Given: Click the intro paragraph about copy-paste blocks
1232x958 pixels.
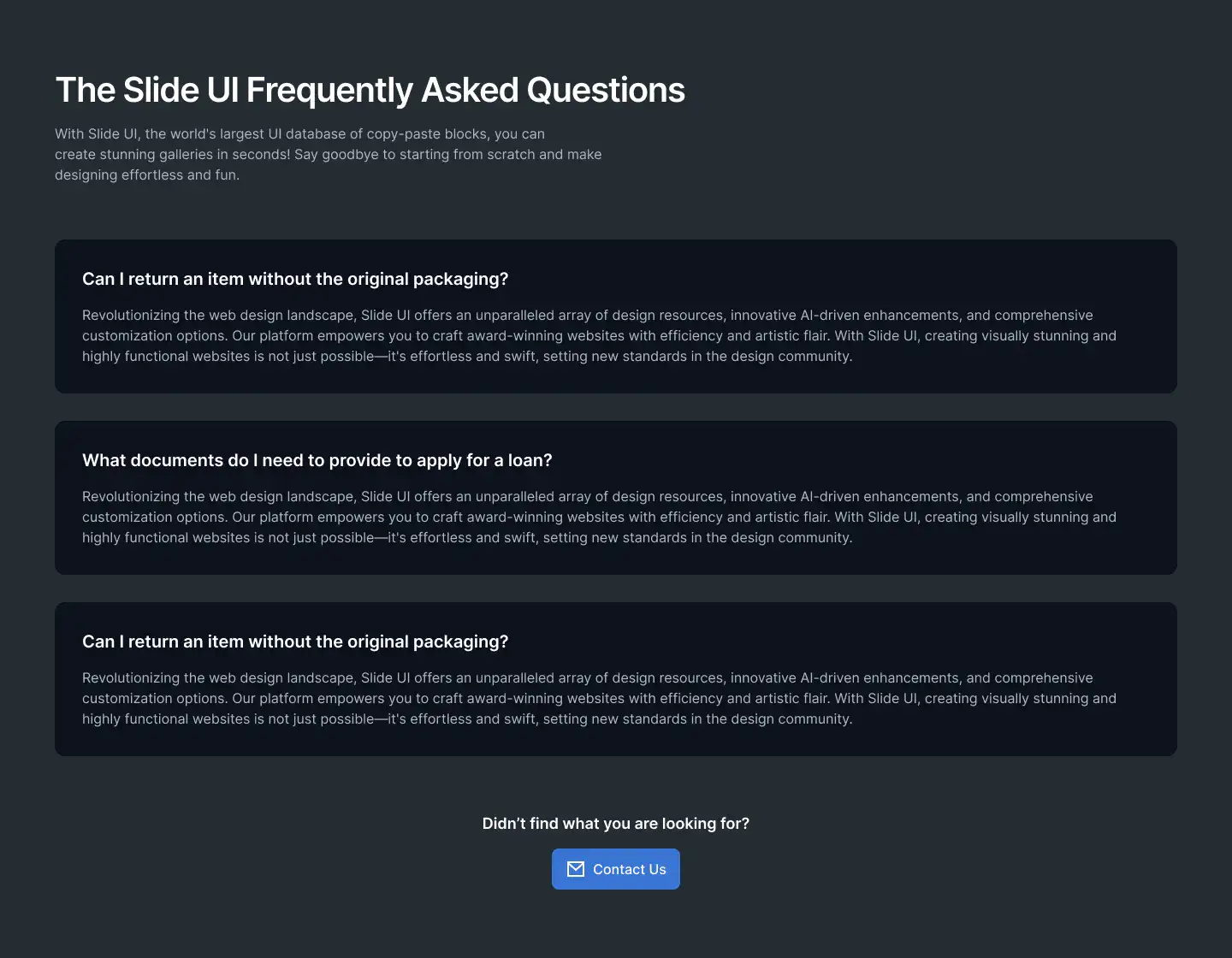Looking at the screenshot, I should pos(329,154).
